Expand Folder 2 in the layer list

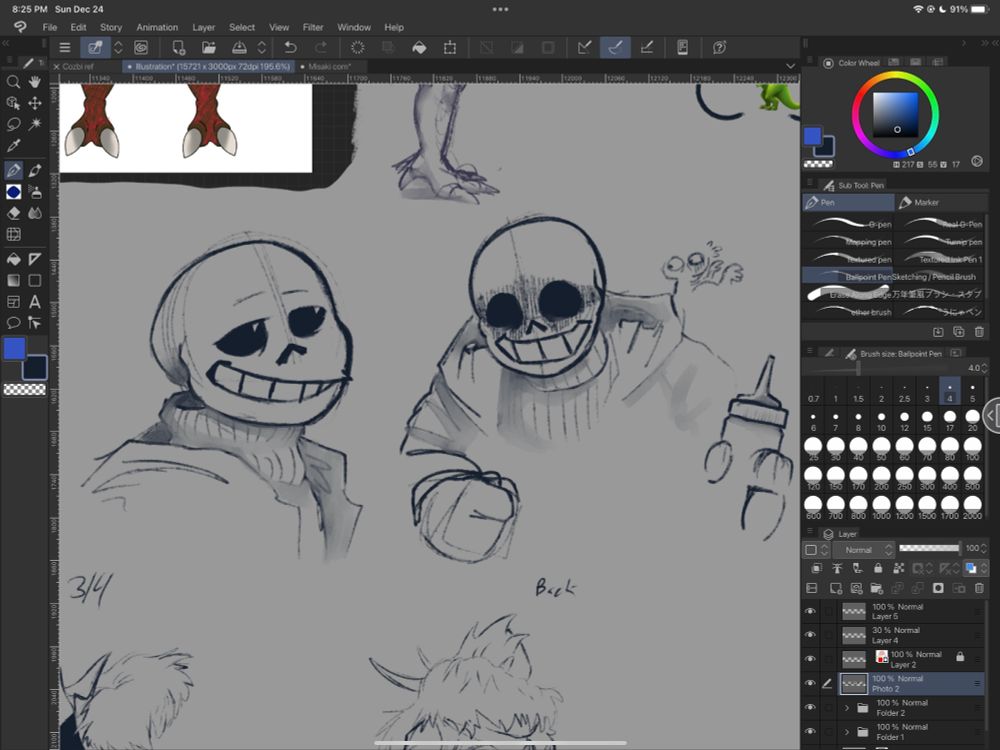(x=847, y=708)
